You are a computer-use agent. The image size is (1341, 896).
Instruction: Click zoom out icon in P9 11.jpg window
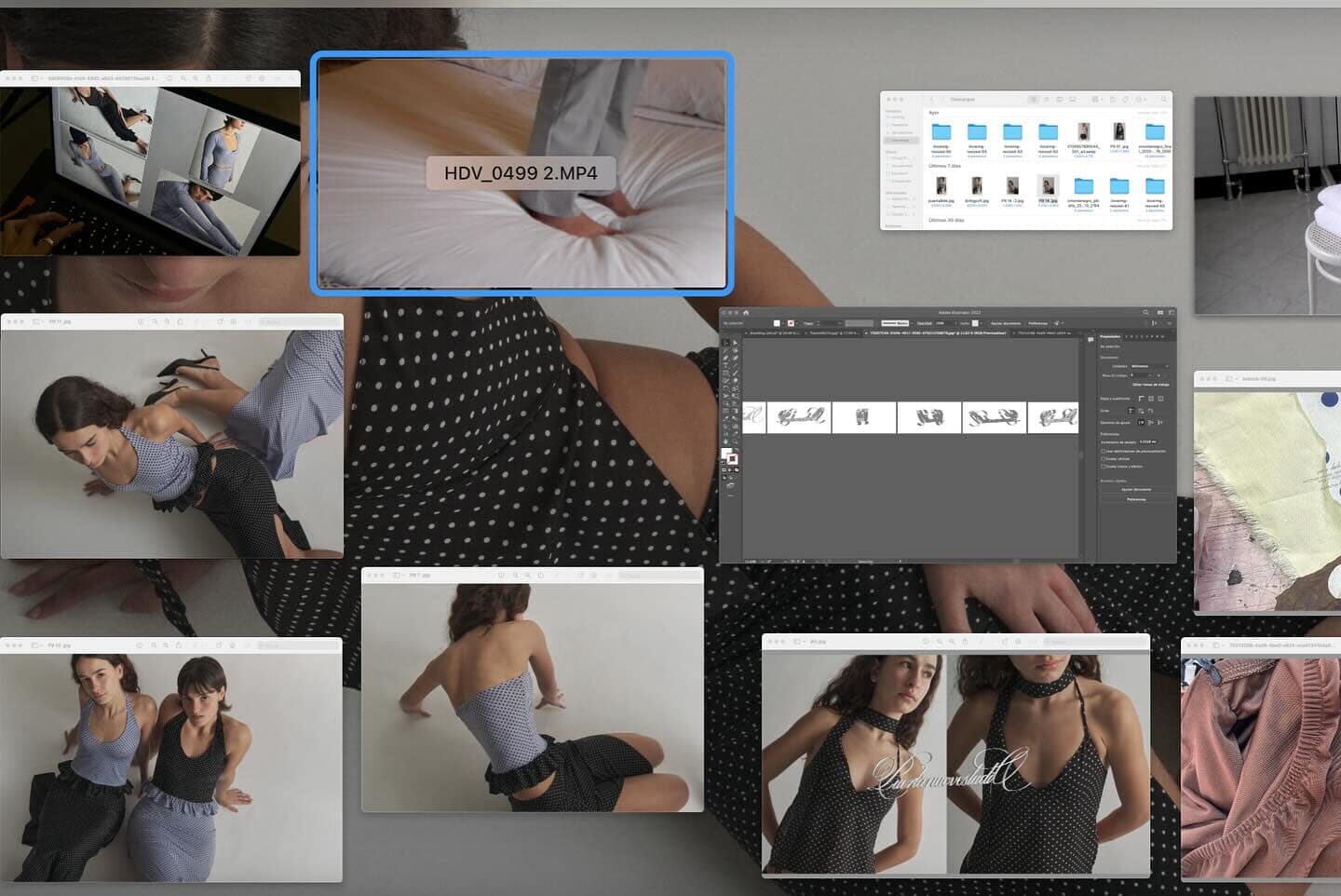pyautogui.click(x=155, y=321)
